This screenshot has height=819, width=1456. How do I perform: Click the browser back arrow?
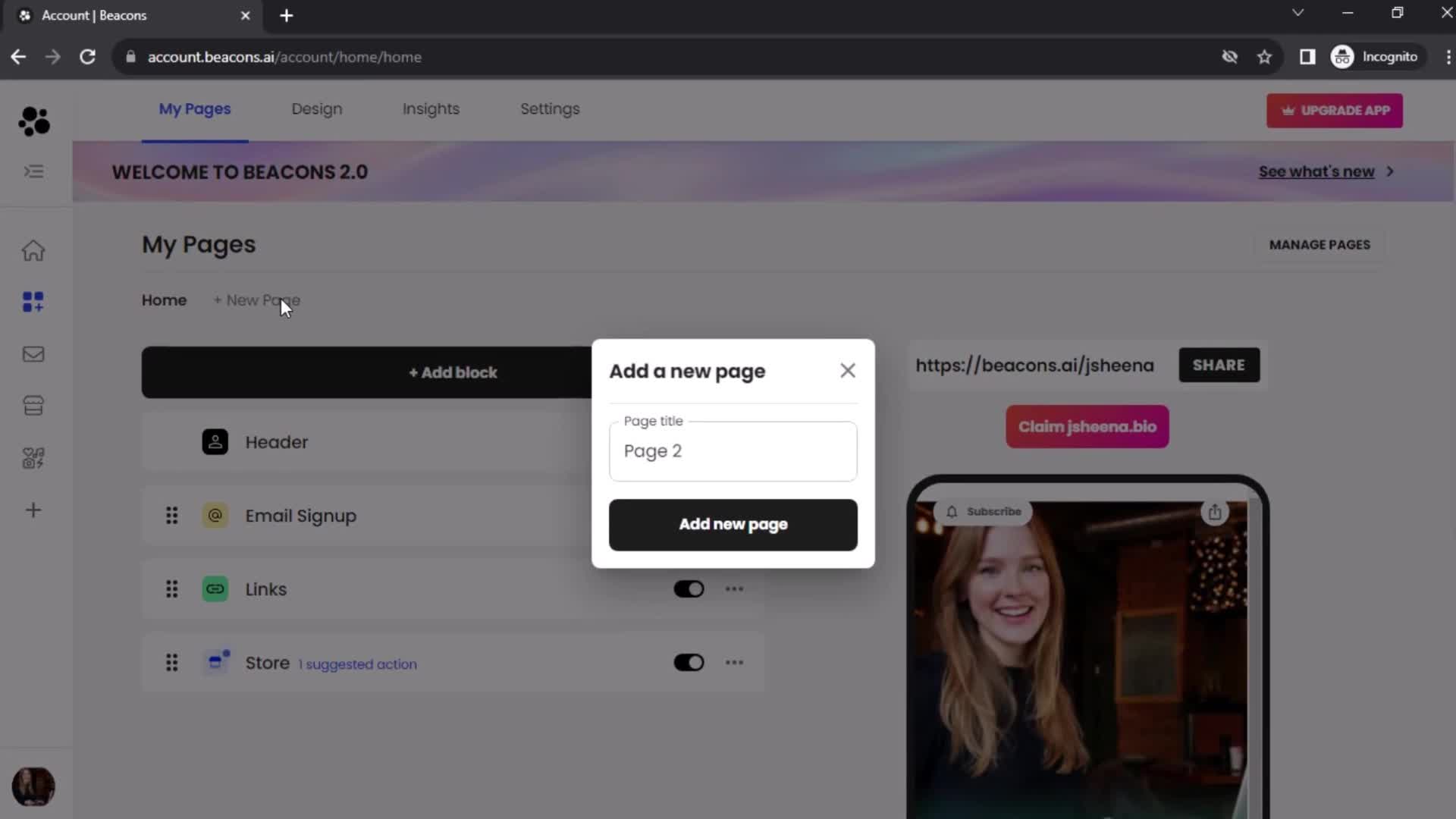tap(18, 57)
